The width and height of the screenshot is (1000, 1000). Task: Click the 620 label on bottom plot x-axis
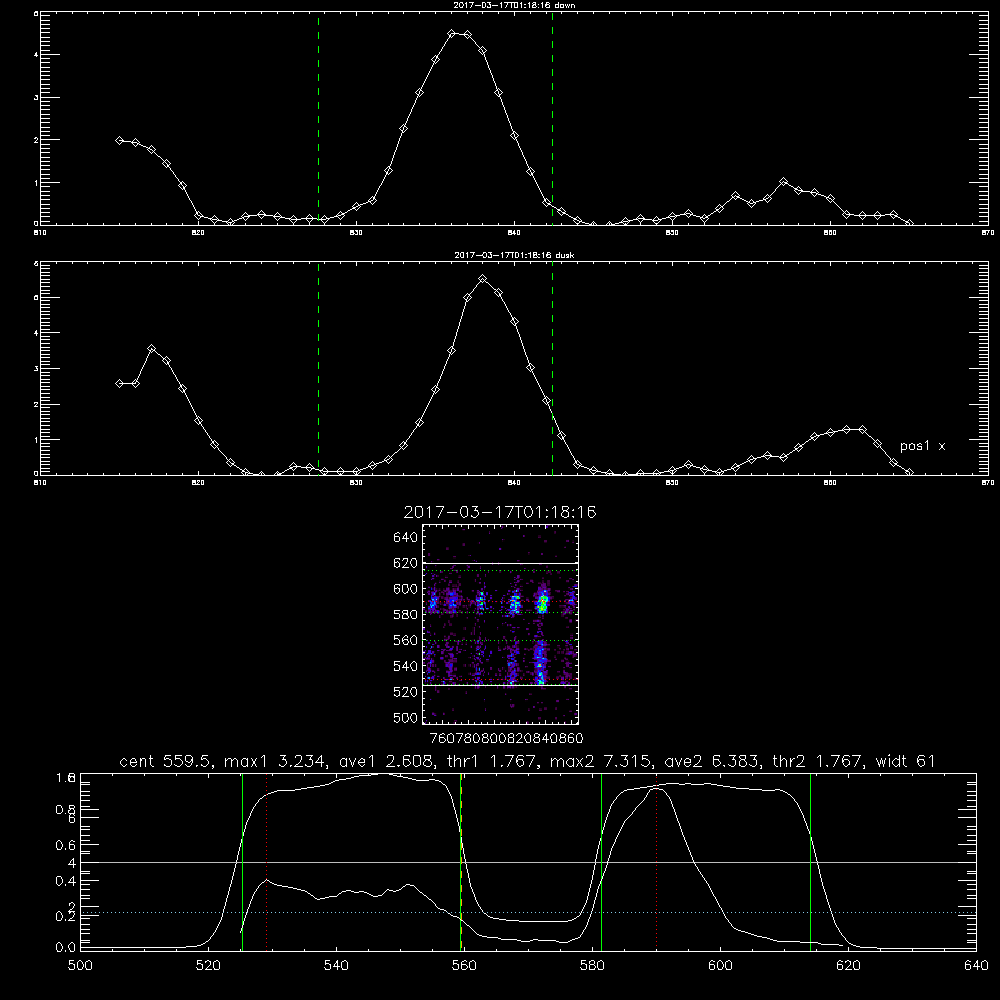(x=849, y=966)
